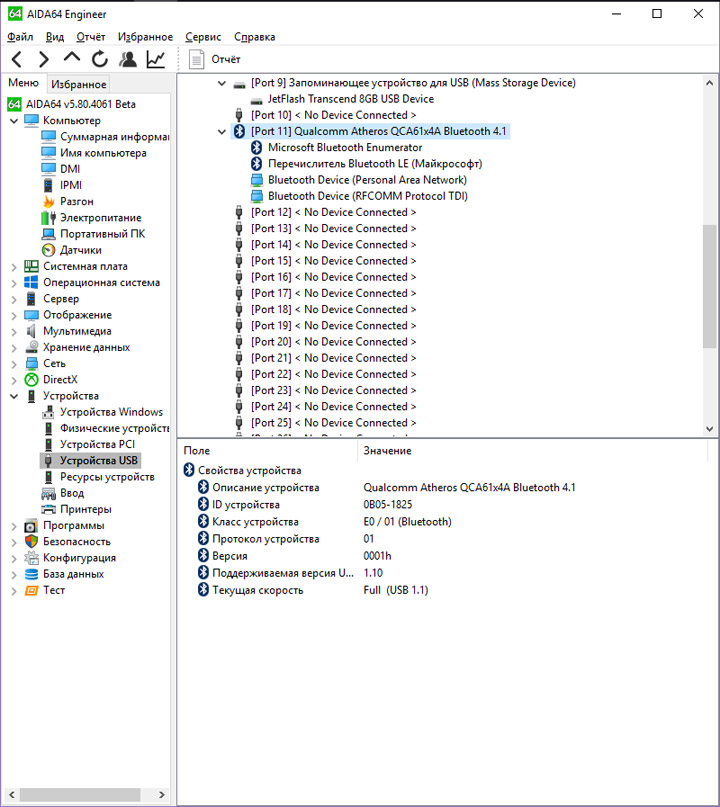Open the Сервис menu
The image size is (720, 807).
(x=203, y=37)
